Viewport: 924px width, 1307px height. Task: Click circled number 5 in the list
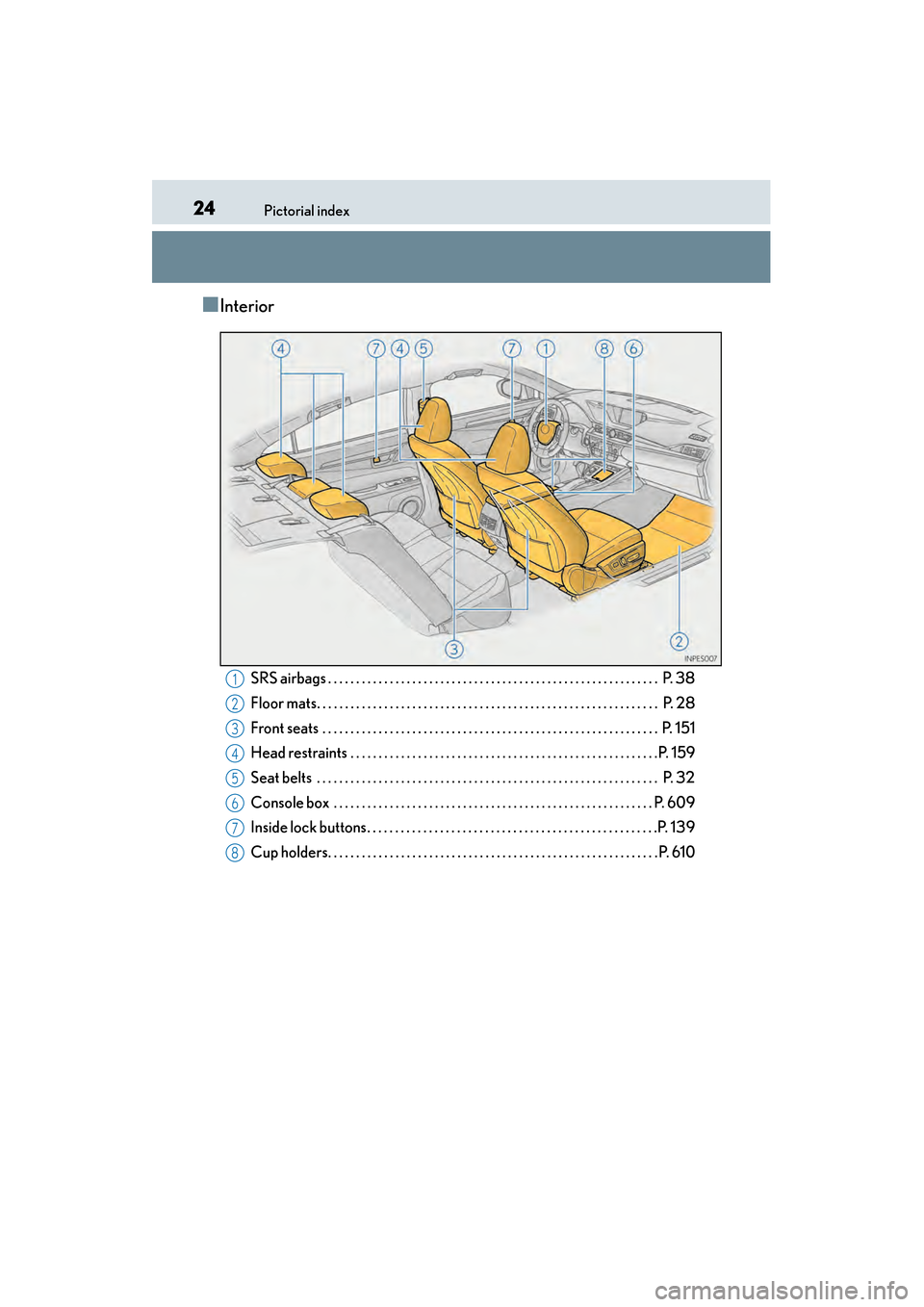click(x=235, y=779)
